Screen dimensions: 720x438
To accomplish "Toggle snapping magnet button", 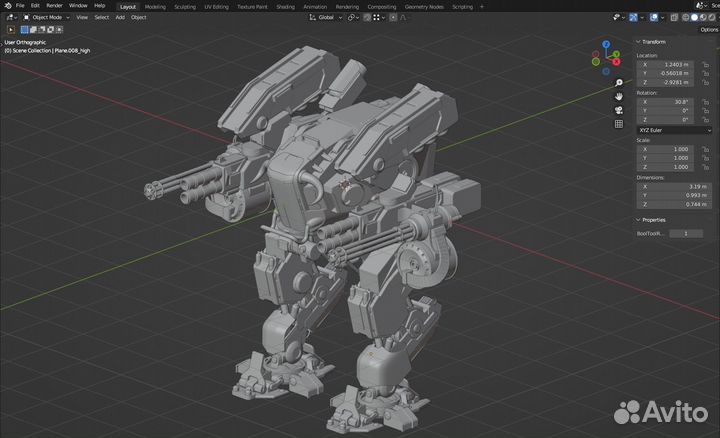I will point(367,17).
